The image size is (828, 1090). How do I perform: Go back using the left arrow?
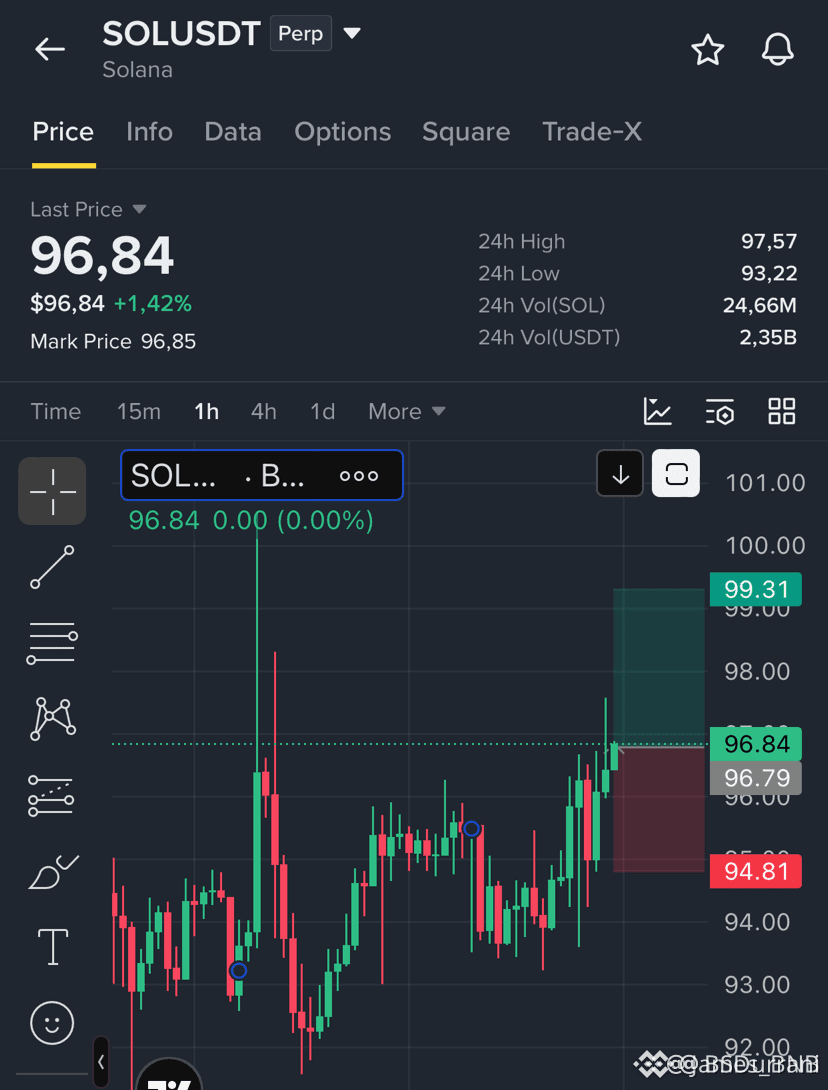click(50, 49)
